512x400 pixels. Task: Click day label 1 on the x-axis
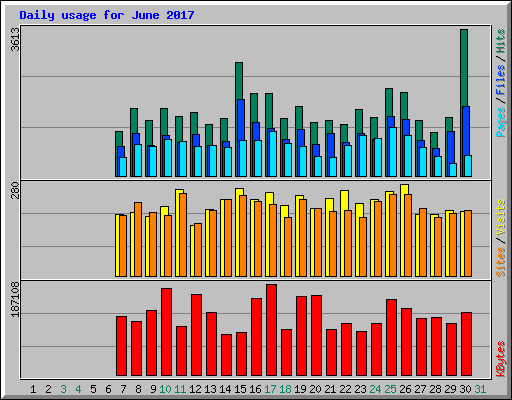(33, 389)
